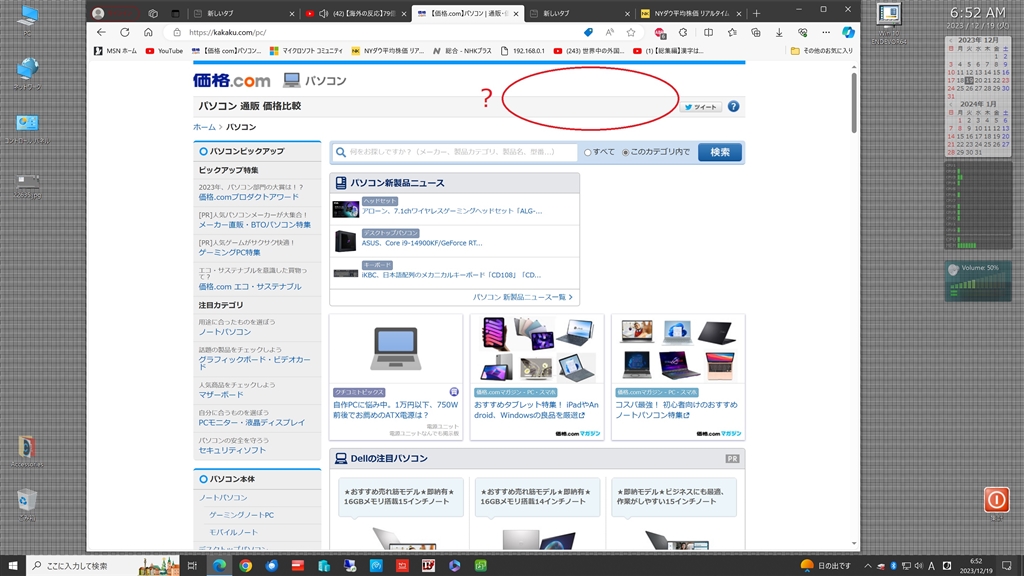
Task: Open the browser home page
Action: tap(148, 32)
